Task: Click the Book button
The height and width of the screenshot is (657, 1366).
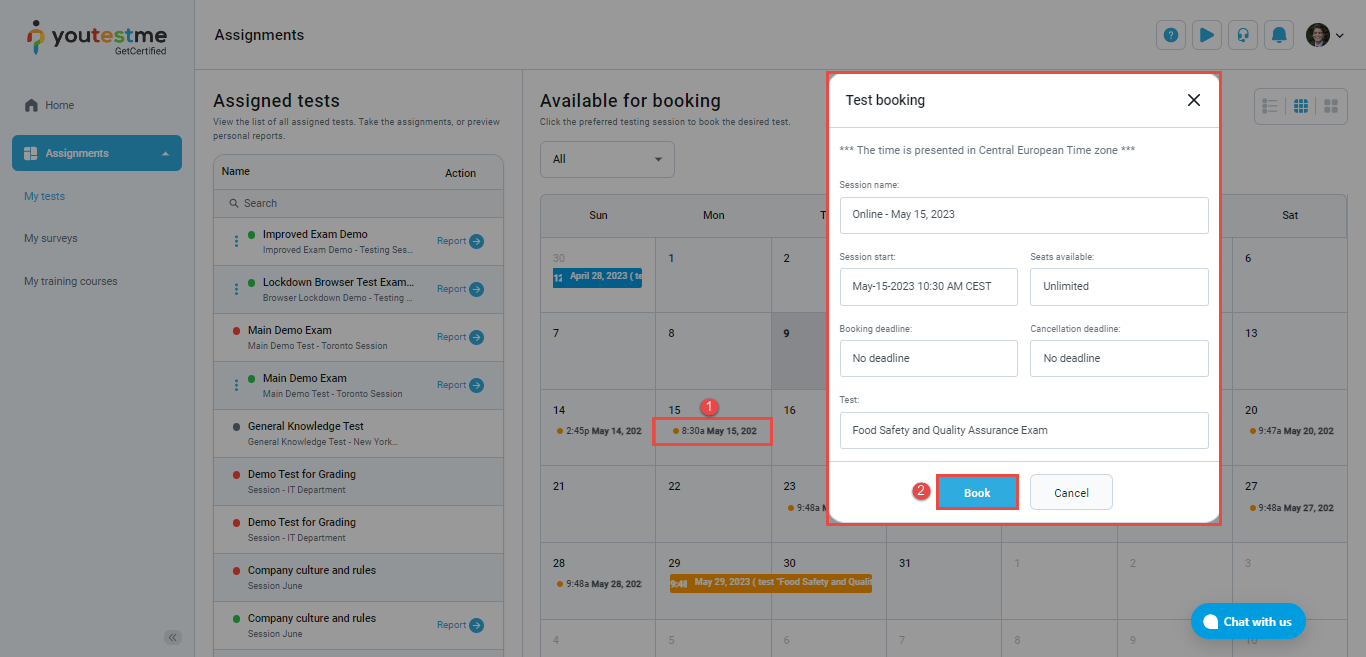Action: coord(977,493)
